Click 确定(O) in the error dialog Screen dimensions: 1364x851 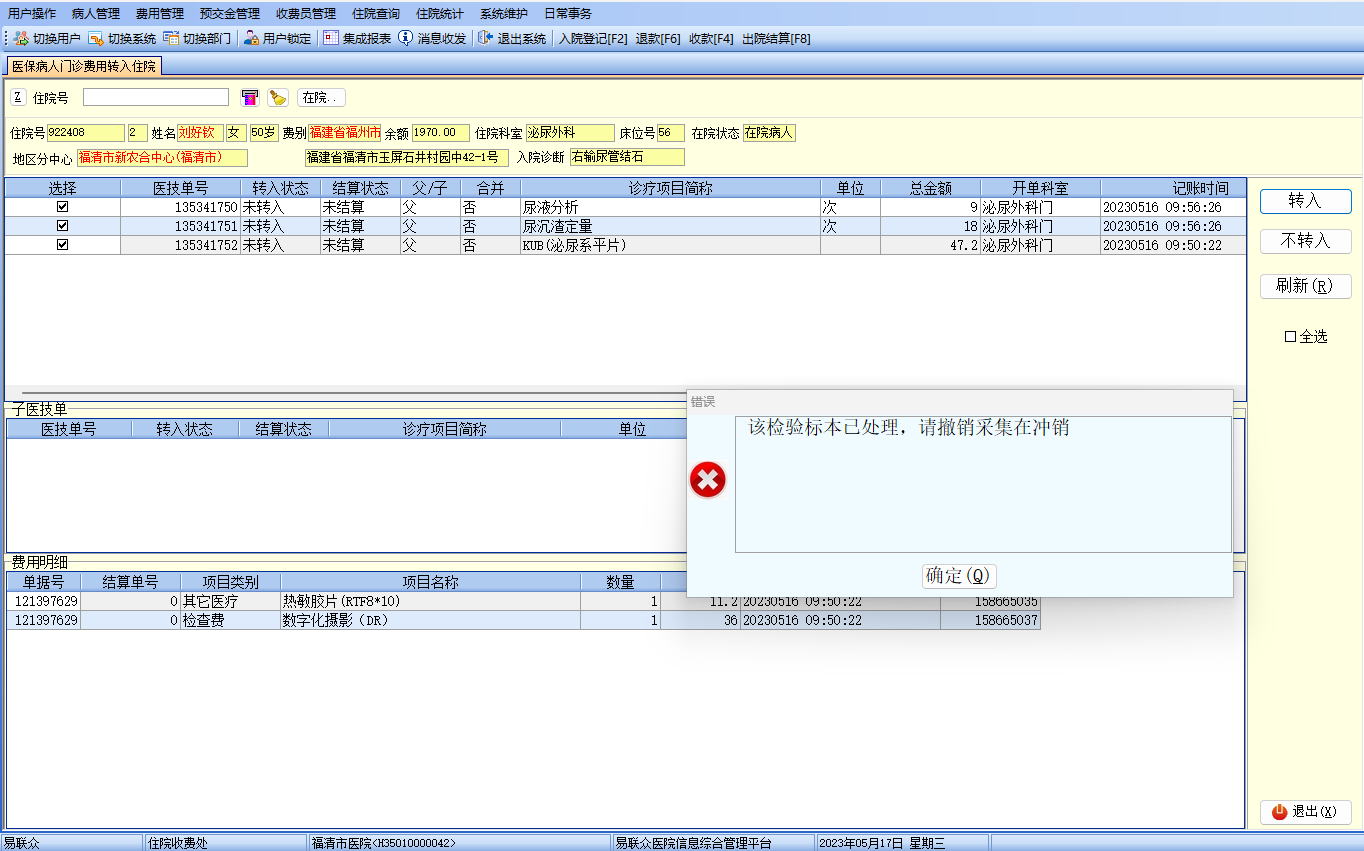(x=959, y=576)
